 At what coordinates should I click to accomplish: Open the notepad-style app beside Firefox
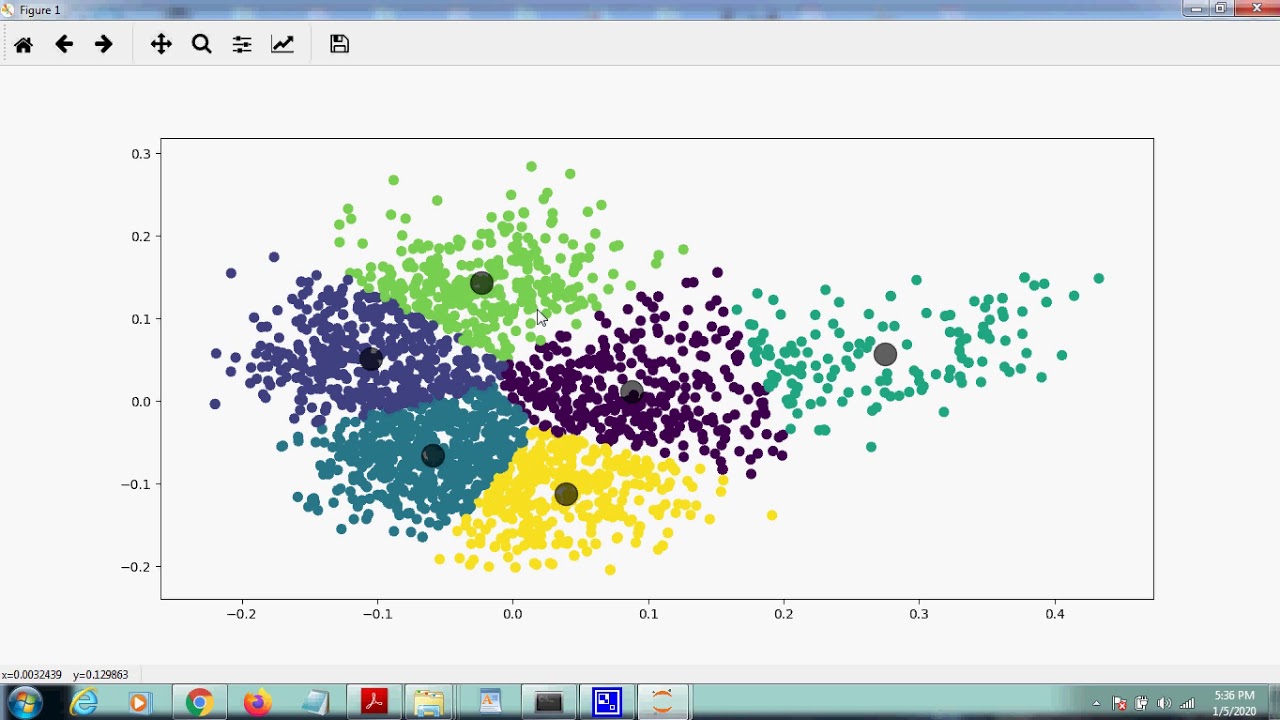click(x=315, y=703)
